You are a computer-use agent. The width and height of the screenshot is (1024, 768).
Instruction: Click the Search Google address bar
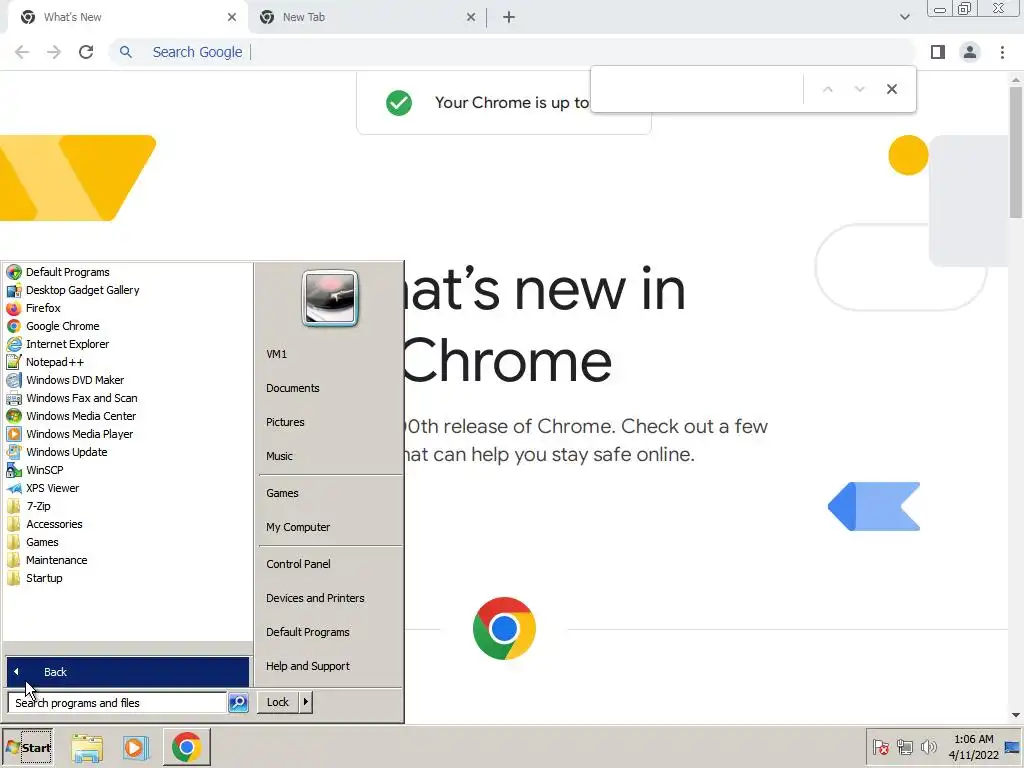coord(513,52)
